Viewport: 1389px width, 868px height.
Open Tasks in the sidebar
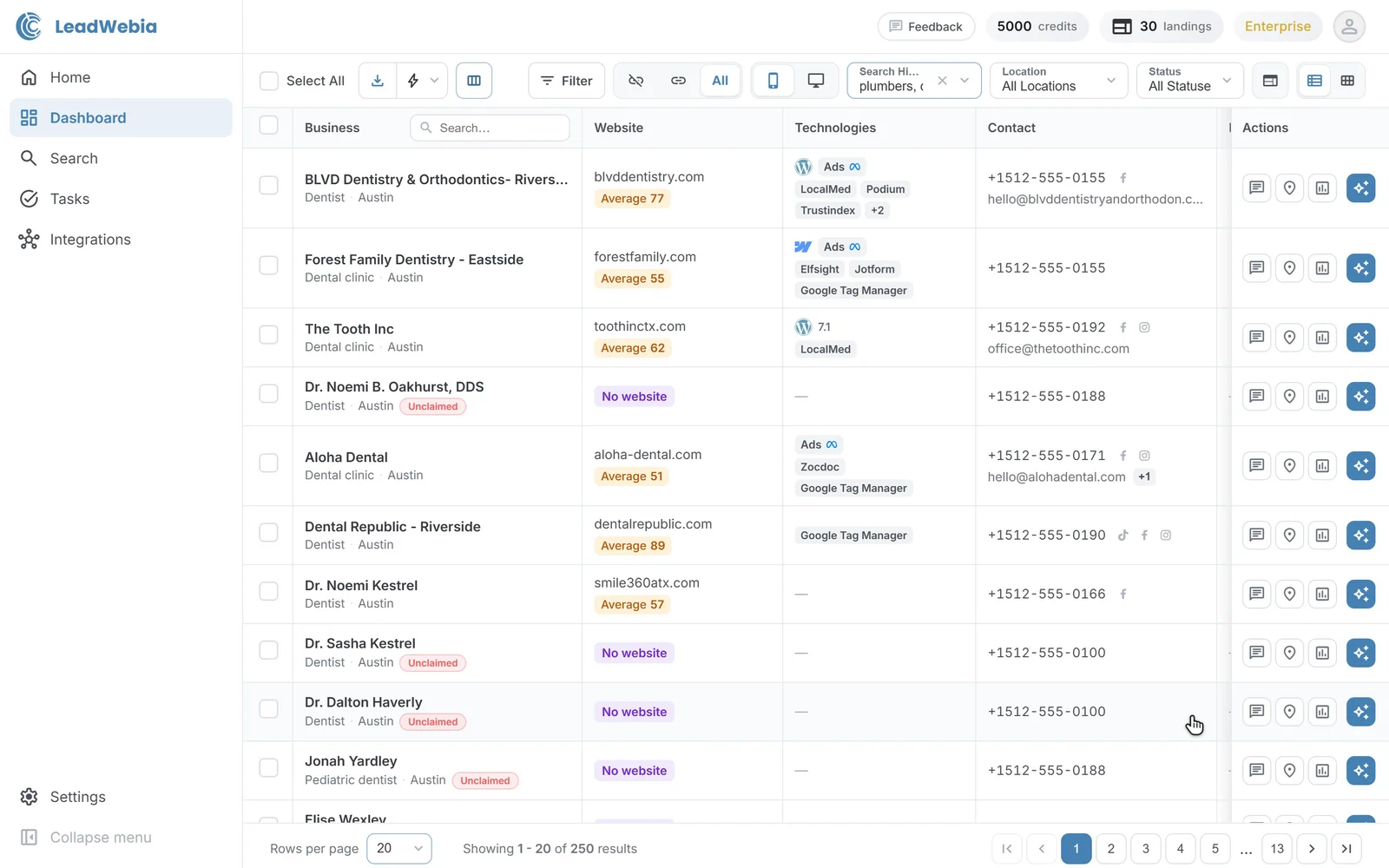click(x=121, y=199)
